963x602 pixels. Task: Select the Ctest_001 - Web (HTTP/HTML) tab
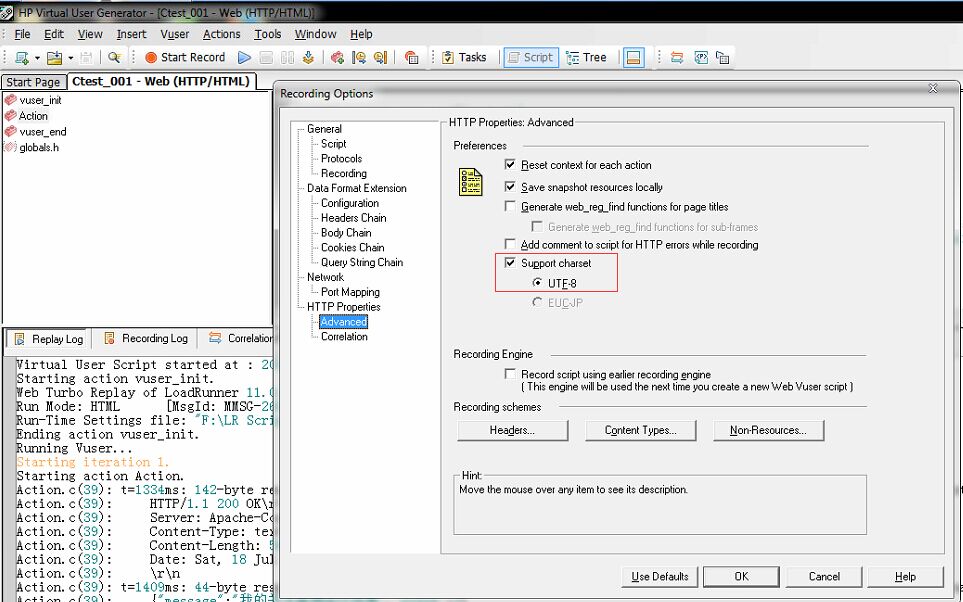161,82
